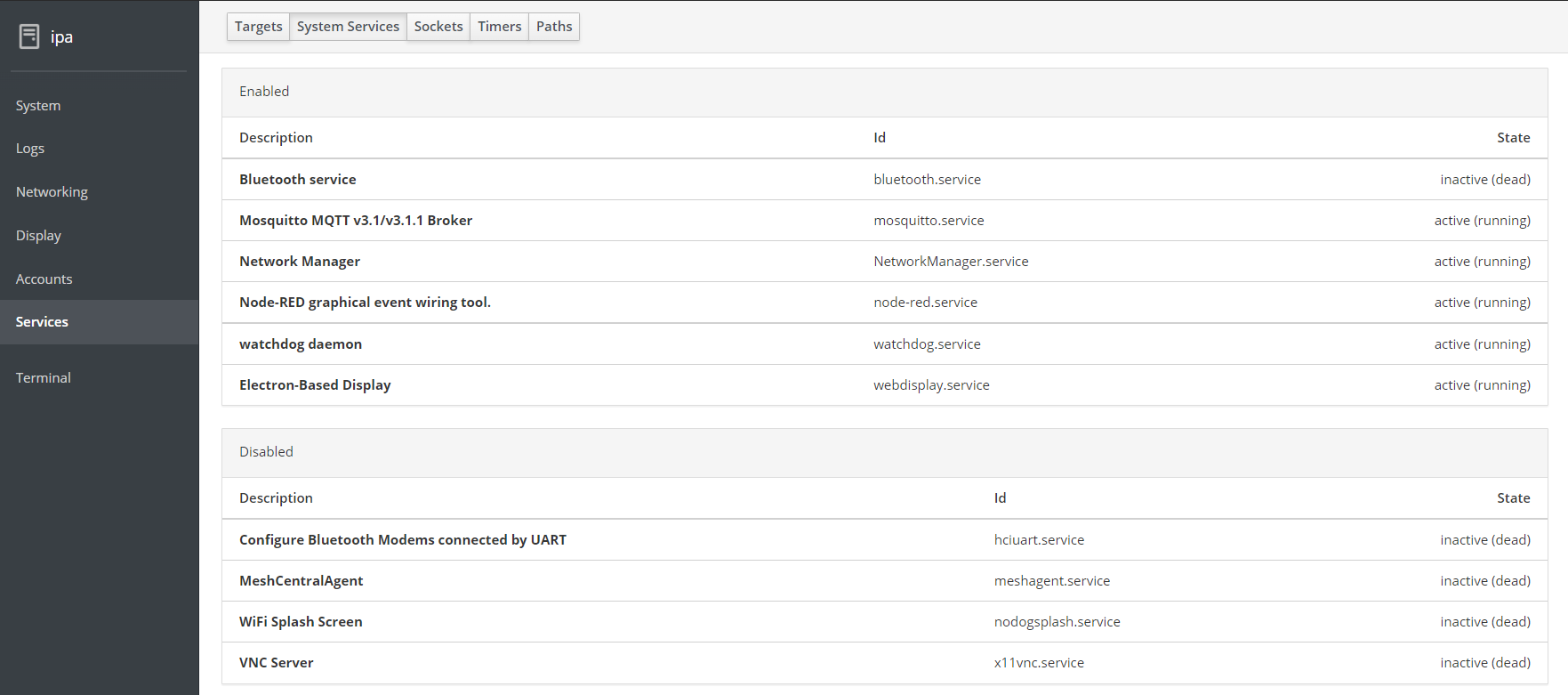
Task: Open Accounts in the sidebar
Action: 44,279
